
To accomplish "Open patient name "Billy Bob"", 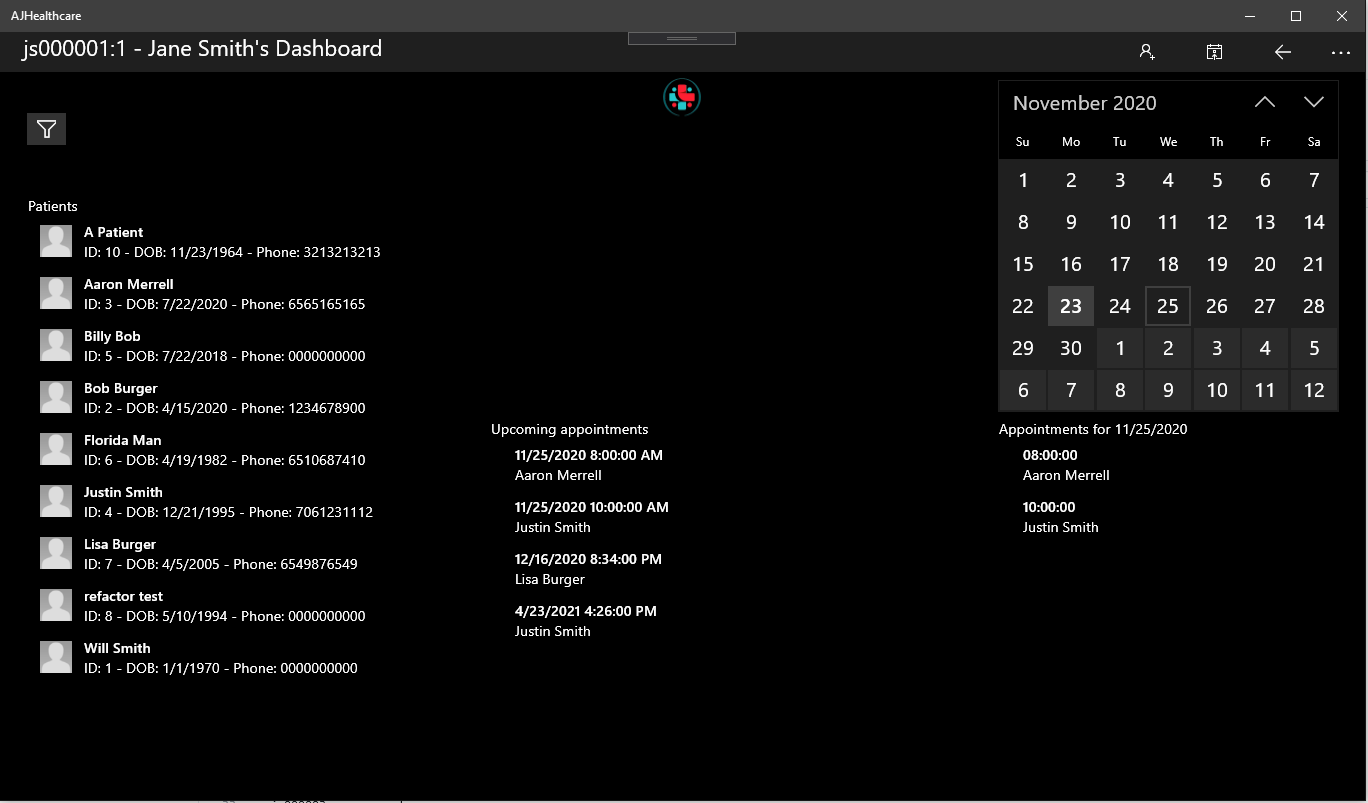I will 112,336.
